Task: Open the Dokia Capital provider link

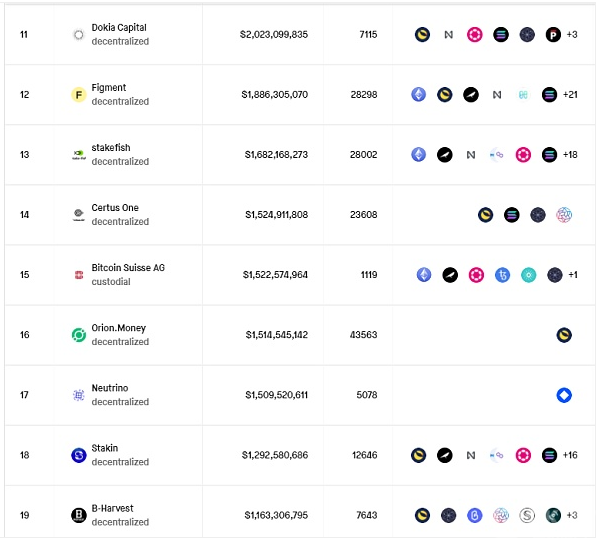Action: pos(119,28)
